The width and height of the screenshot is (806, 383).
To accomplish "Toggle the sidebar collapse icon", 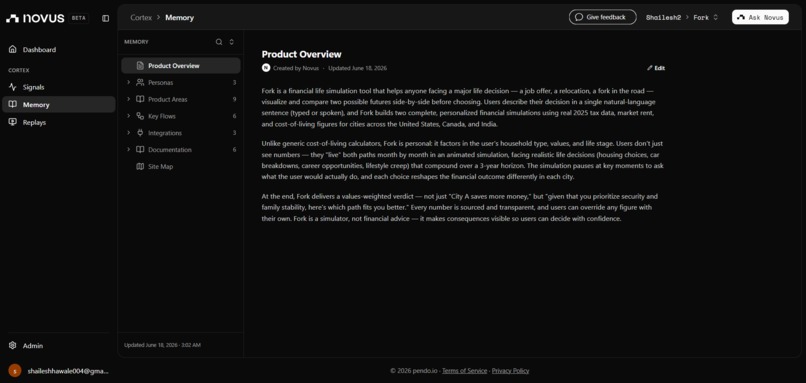I will pos(105,18).
